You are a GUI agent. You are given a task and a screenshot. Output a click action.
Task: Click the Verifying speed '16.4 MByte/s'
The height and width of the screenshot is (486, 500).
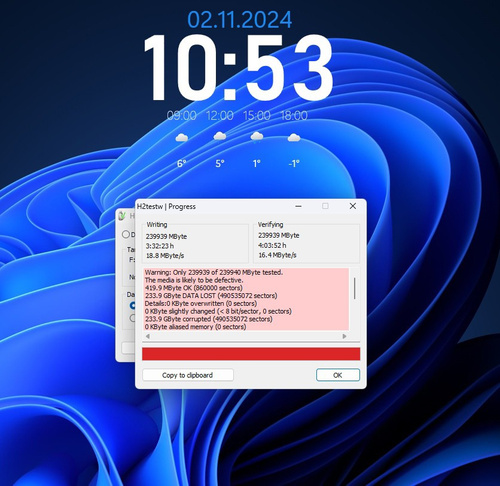coord(277,255)
